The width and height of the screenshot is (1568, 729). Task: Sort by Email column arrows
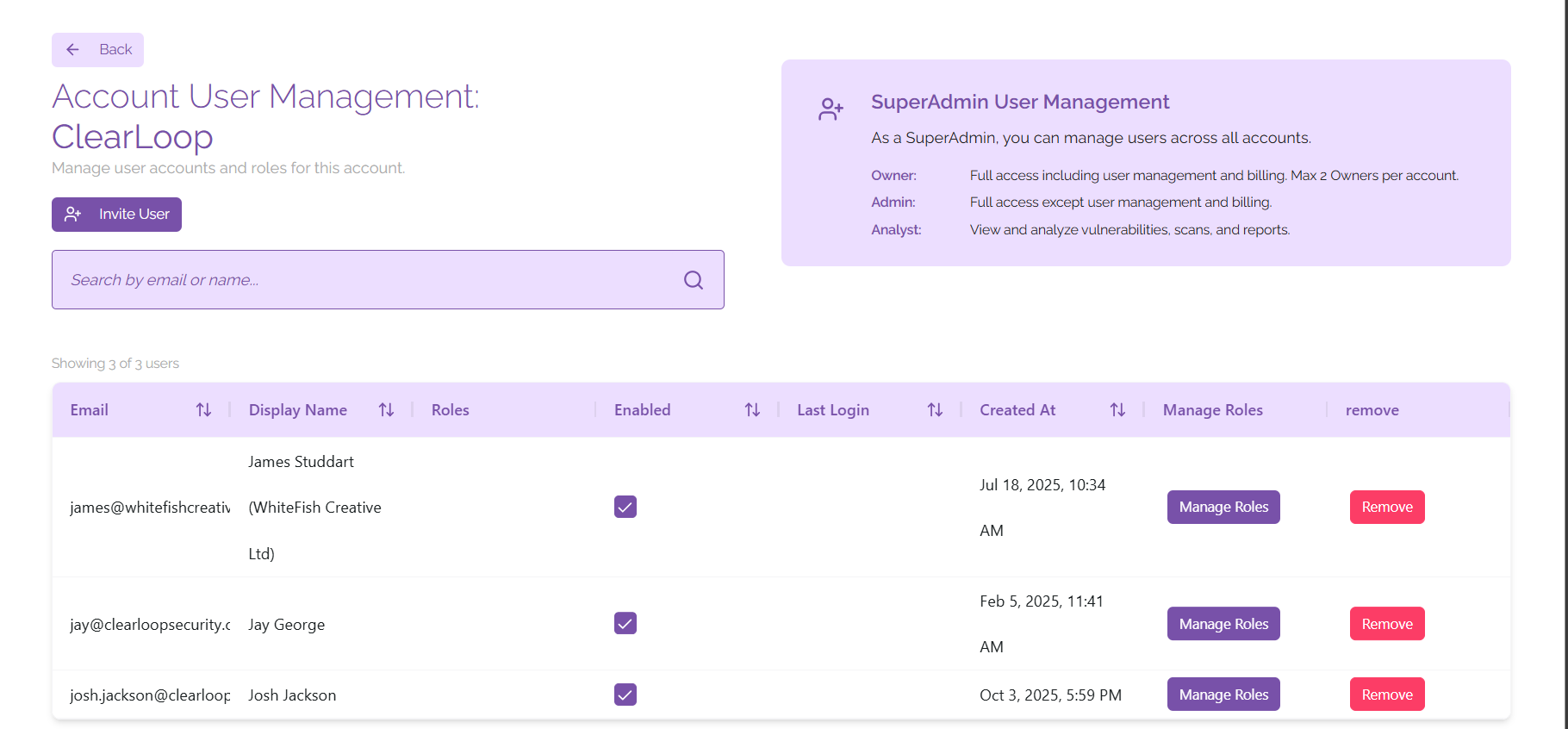click(203, 410)
